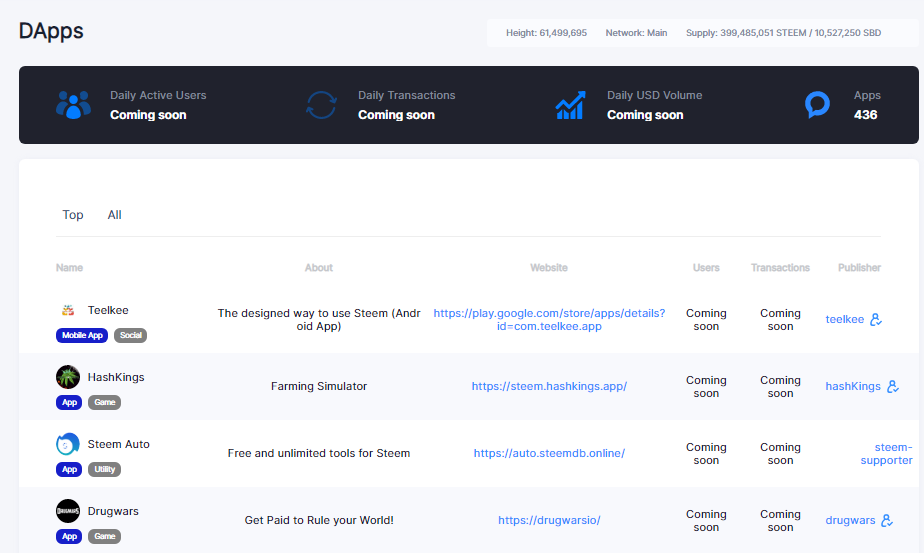
Task: Click 'Free and unlimited tools for Steem' description
Action: (319, 453)
